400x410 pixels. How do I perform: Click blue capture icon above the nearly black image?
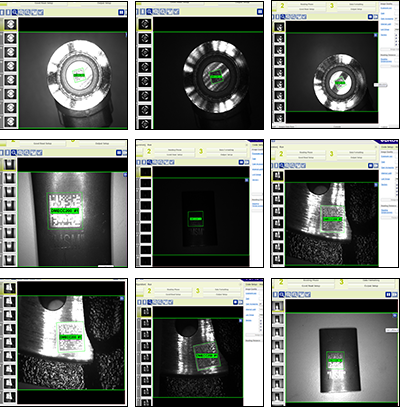241,162
